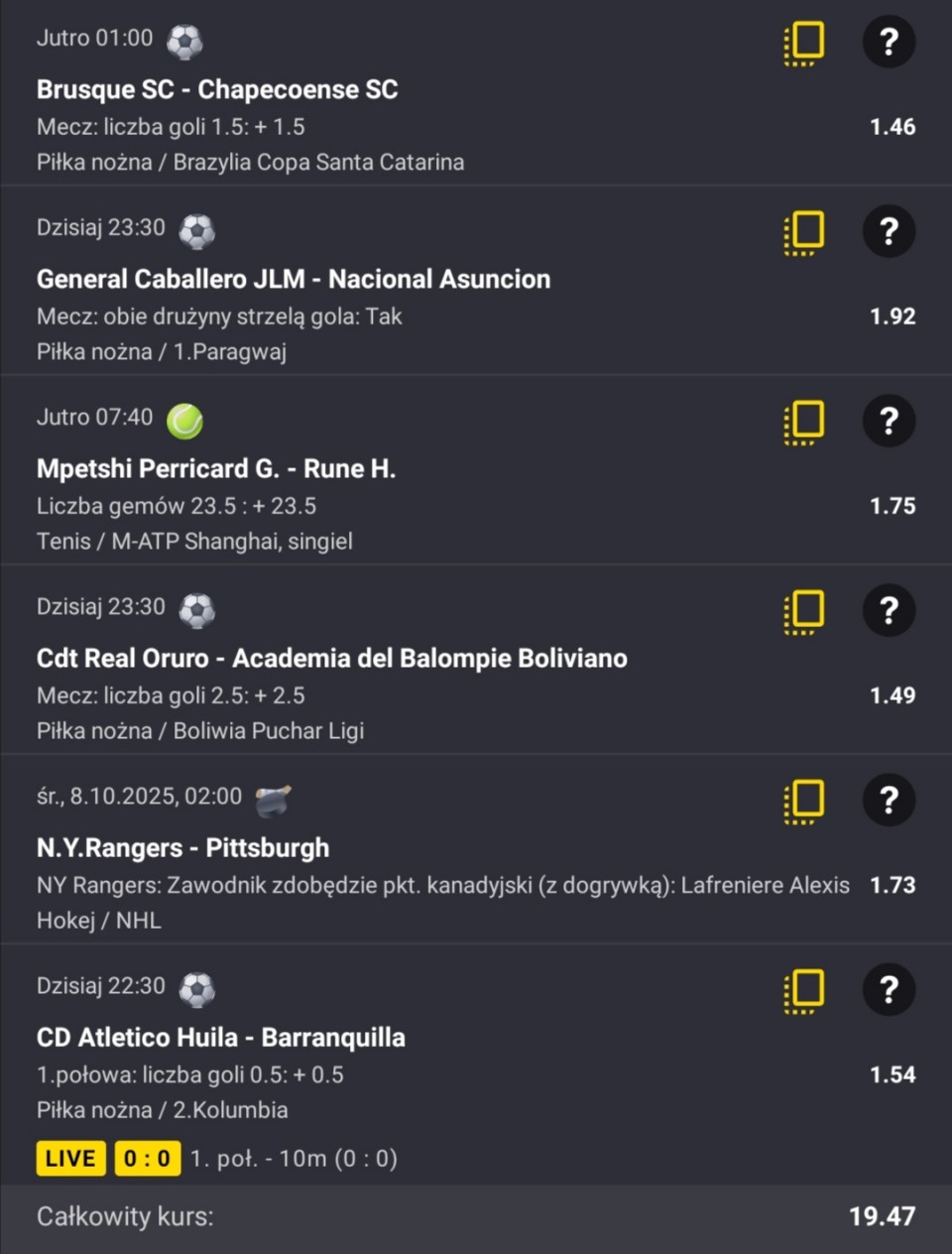Copy the CD Atletico Huila - Barranquilla bet
The width and height of the screenshot is (952, 1254).
point(804,990)
